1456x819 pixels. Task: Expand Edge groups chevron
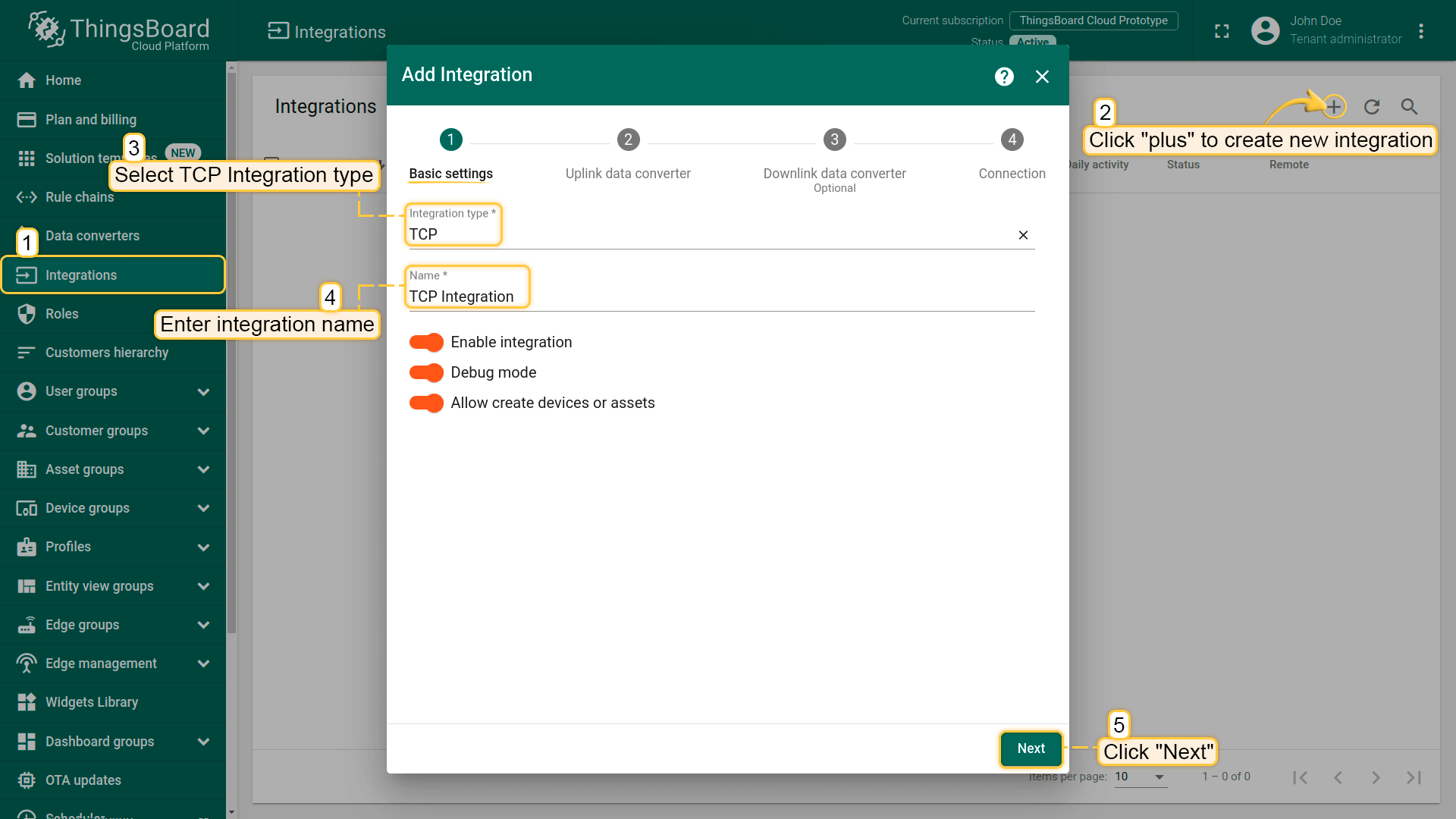tap(203, 625)
